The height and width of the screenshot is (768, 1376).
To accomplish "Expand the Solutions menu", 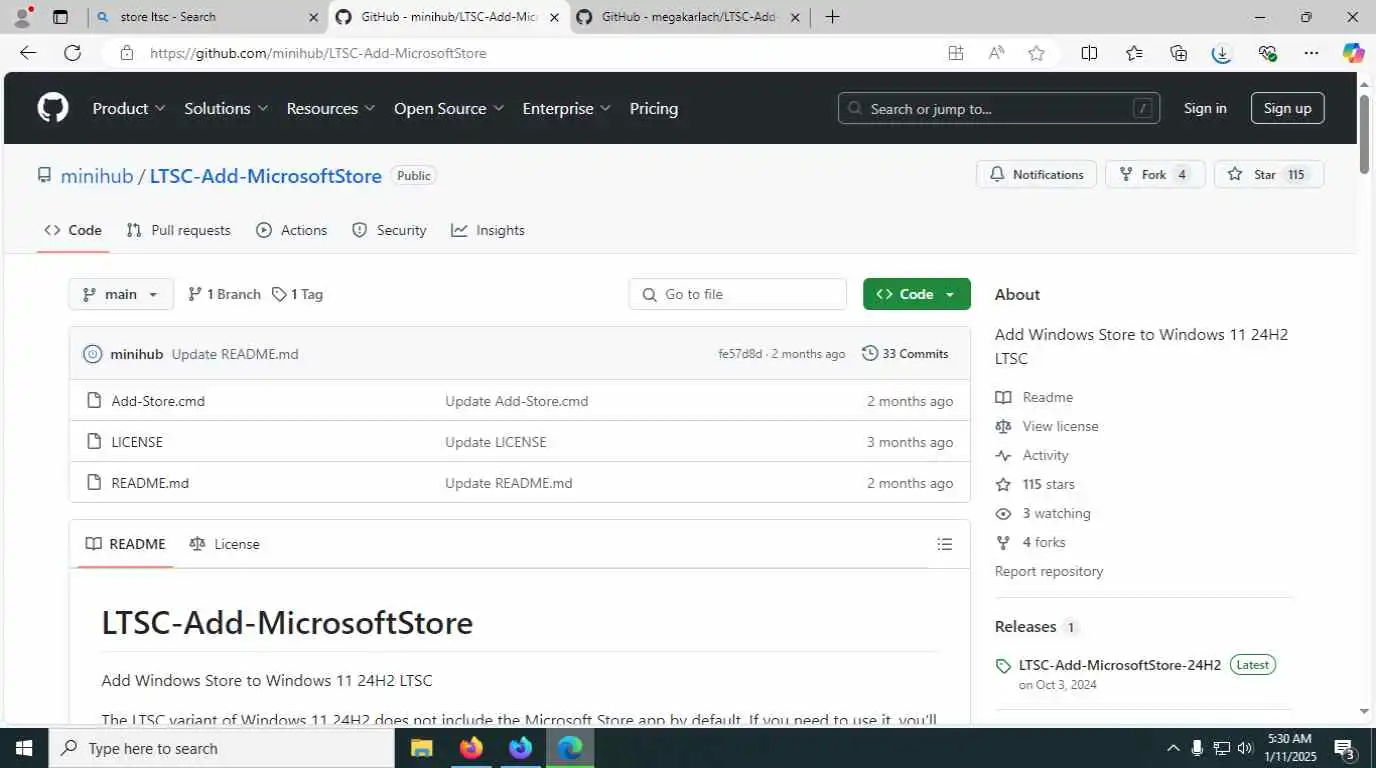I will coord(226,108).
